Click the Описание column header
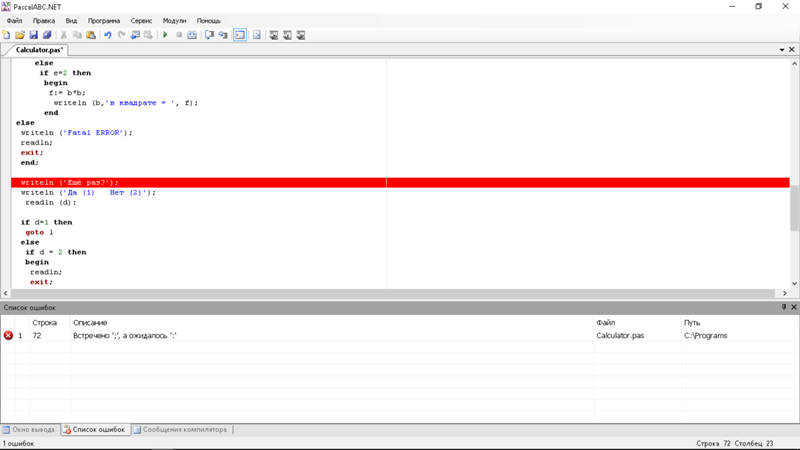Image resolution: width=800 pixels, height=450 pixels. 90,323
